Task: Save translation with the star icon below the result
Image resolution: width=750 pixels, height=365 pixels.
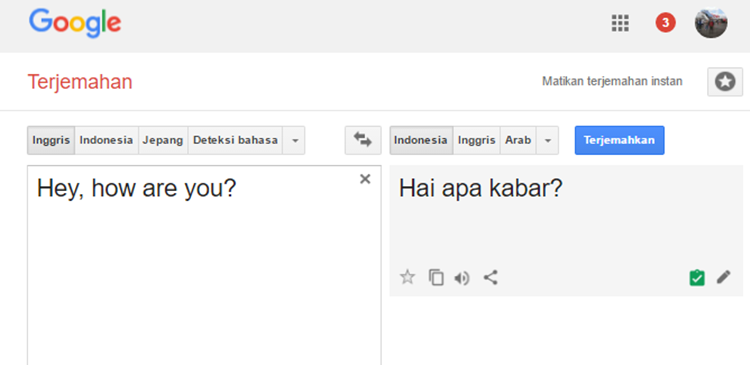Action: click(x=408, y=277)
